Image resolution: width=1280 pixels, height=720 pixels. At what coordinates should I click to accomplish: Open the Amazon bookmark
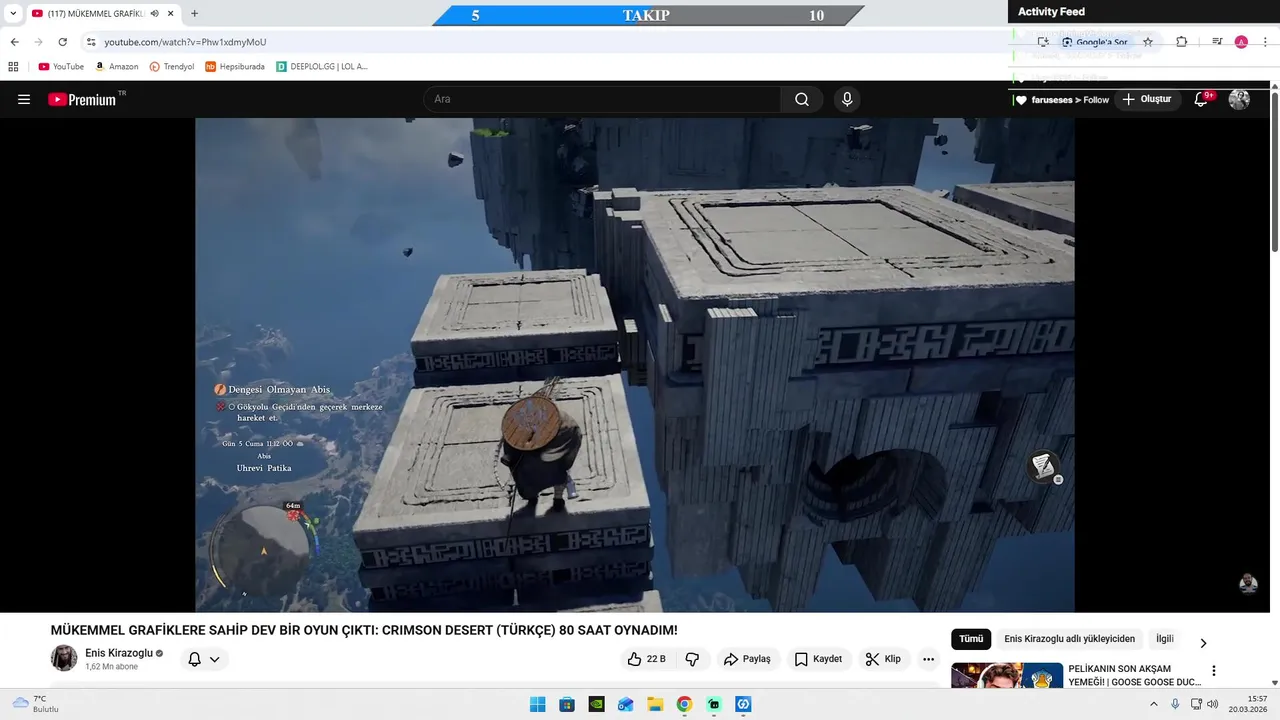tap(117, 67)
